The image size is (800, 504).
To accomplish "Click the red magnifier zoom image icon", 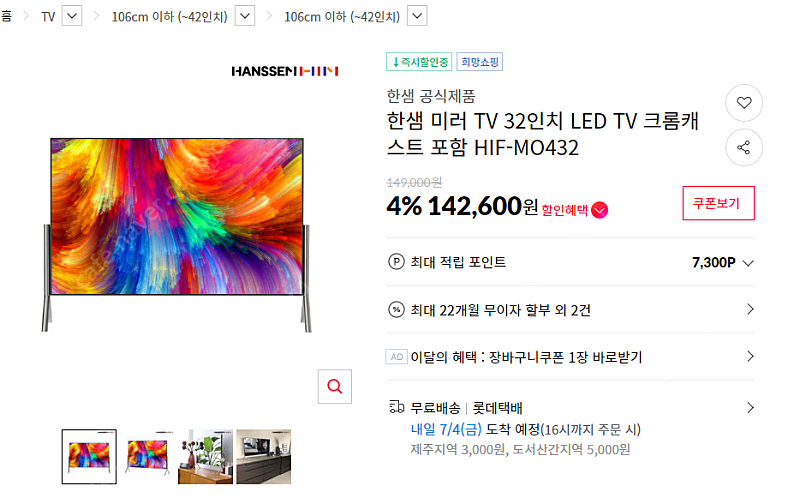I will pos(335,387).
